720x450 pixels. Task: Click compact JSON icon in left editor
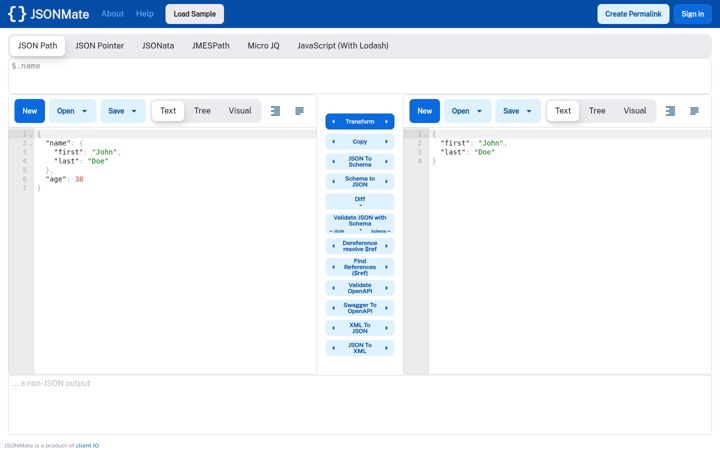299,111
